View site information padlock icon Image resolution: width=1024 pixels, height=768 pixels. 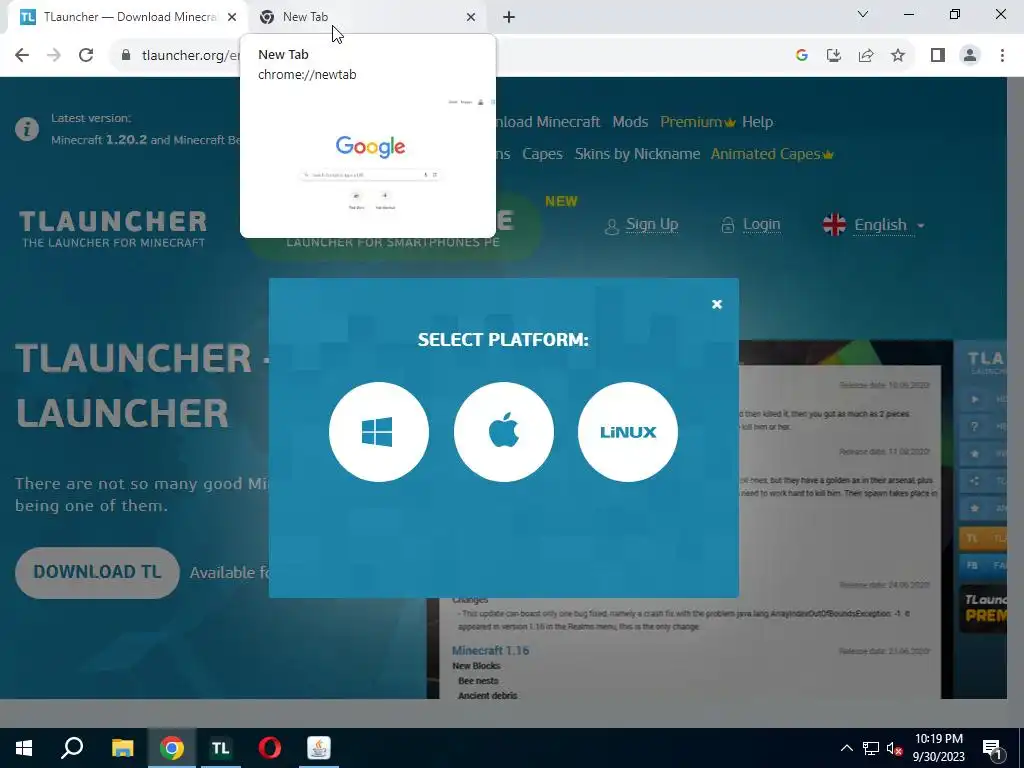tap(126, 56)
